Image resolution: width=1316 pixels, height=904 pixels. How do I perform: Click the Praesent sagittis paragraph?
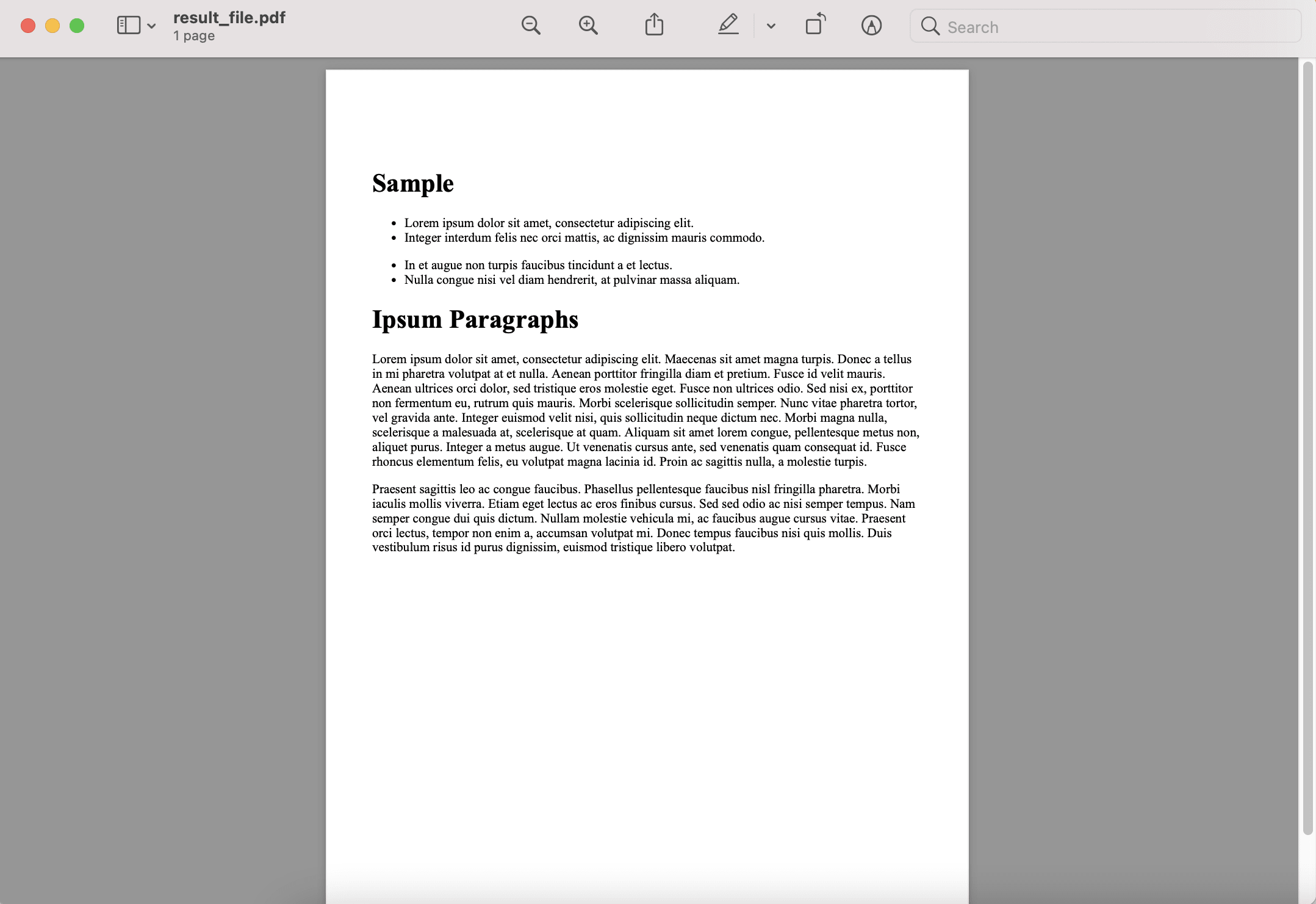click(x=644, y=518)
